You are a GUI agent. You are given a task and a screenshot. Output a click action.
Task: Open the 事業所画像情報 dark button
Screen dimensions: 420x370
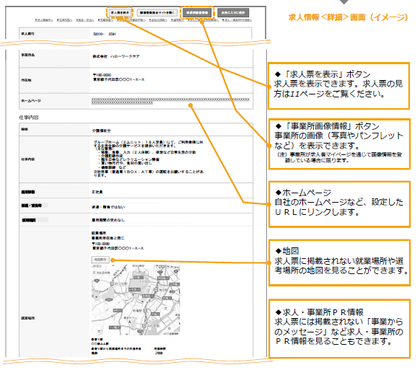click(197, 13)
